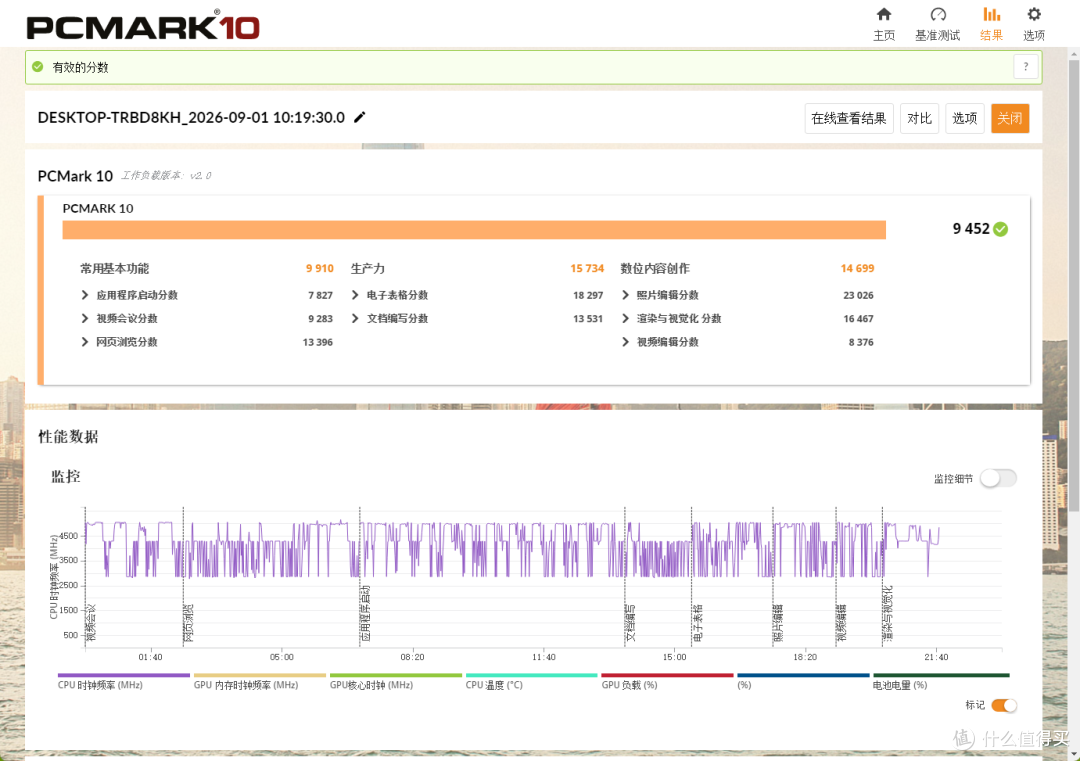Click 照片编辑 score value 23 026
1080x761 pixels.
(858, 295)
